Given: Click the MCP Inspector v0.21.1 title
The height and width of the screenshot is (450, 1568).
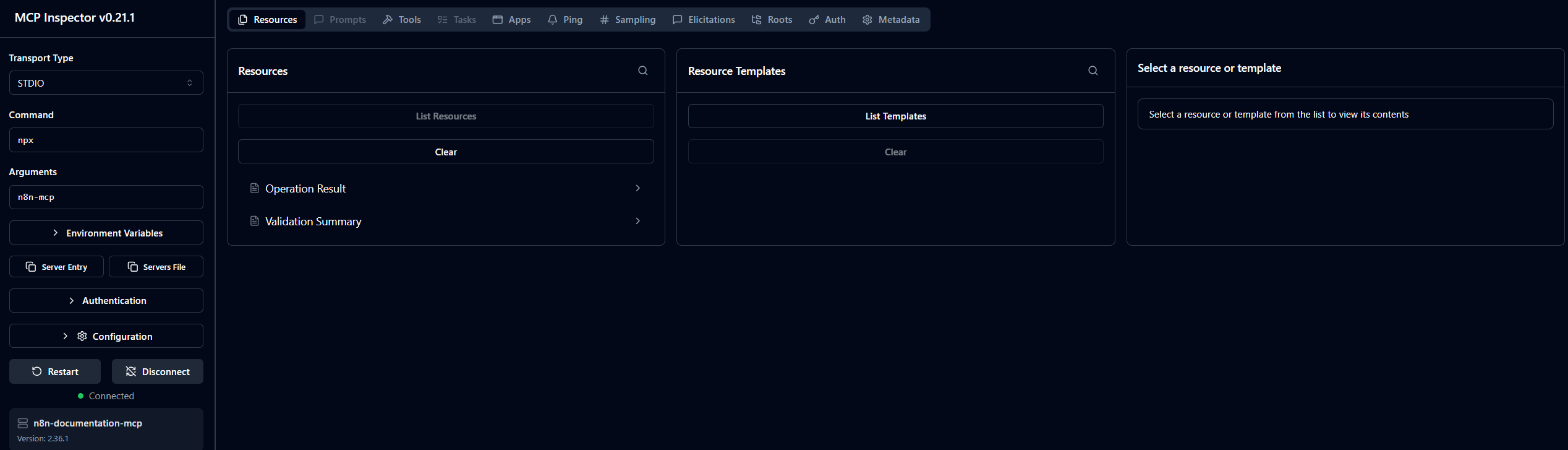Looking at the screenshot, I should tap(75, 17).
